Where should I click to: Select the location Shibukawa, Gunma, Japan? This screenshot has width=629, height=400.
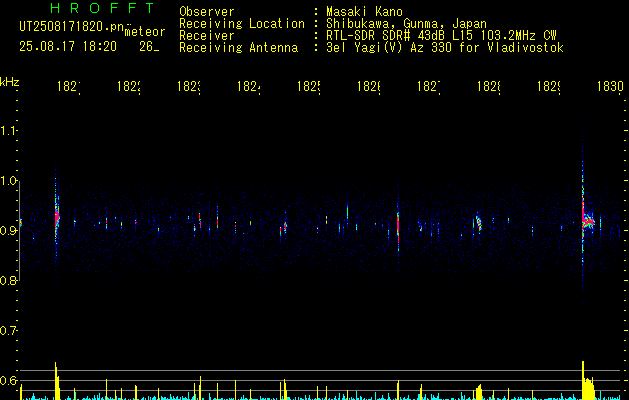click(406, 24)
